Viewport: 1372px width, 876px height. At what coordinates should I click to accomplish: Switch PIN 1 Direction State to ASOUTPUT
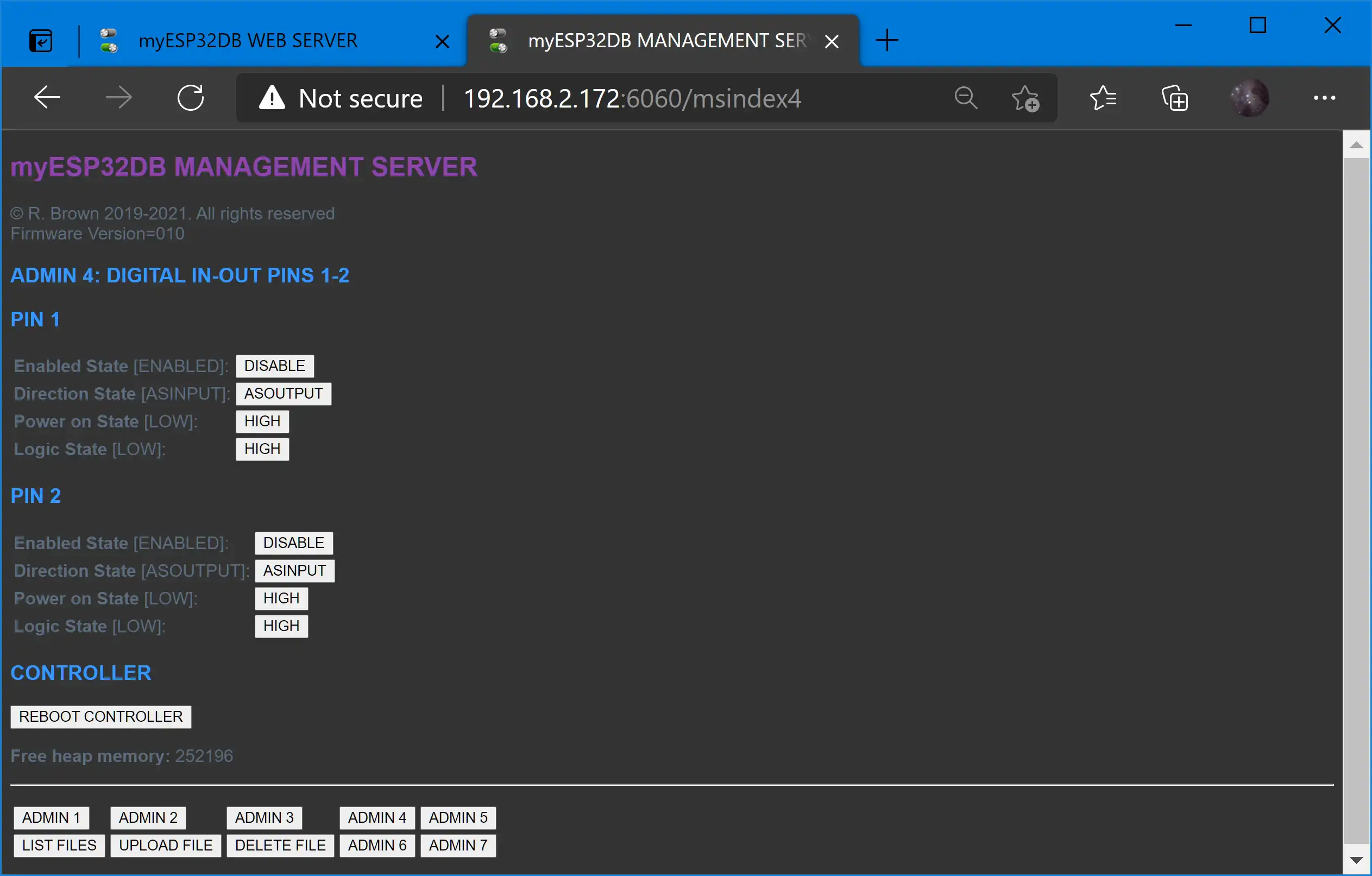click(x=283, y=393)
